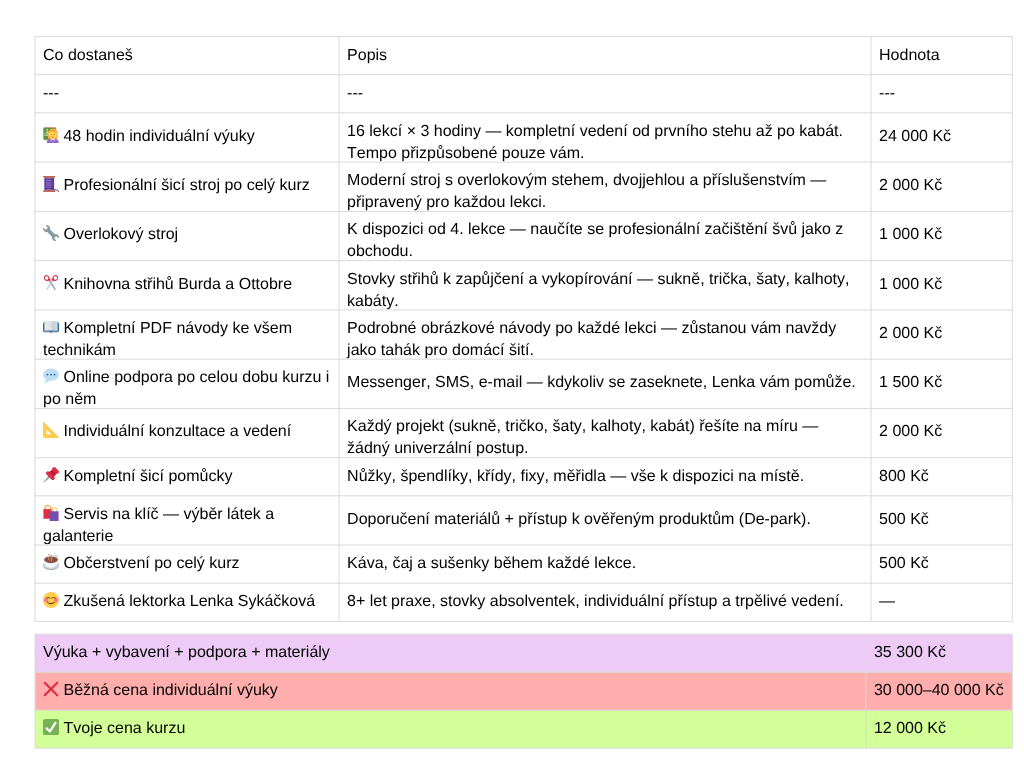The width and height of the screenshot is (1024, 768).
Task: Click the green checkmark beside Tvoje cena kurzu
Action: (x=51, y=728)
